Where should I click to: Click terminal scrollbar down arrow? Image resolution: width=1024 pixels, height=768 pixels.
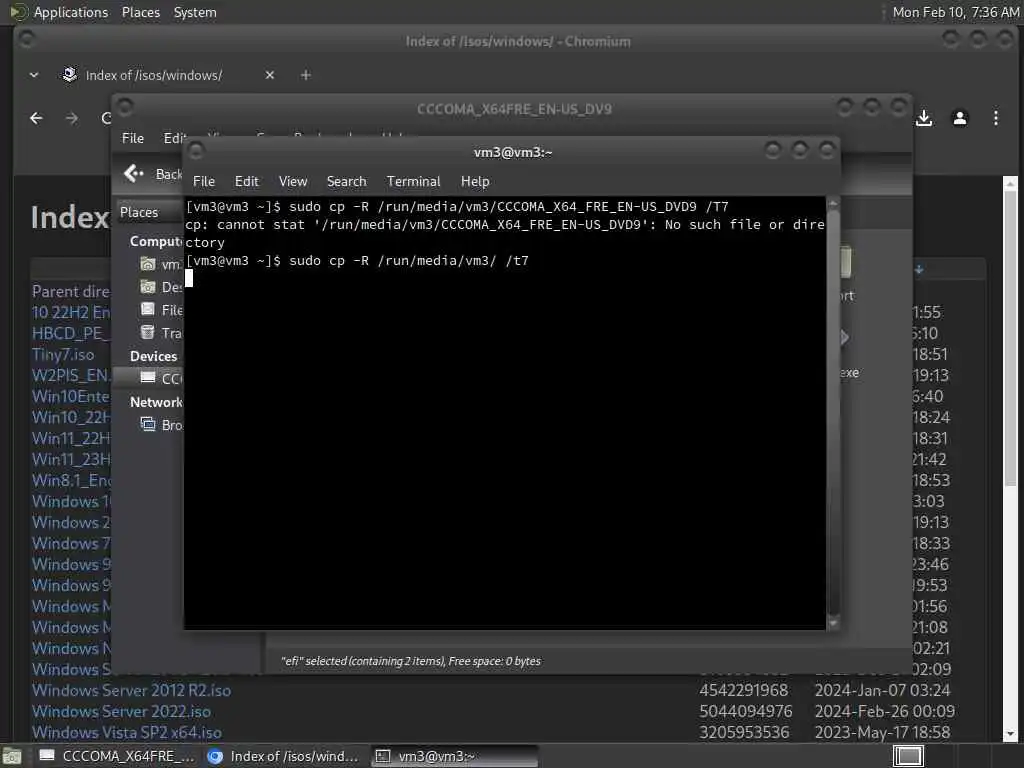833,624
